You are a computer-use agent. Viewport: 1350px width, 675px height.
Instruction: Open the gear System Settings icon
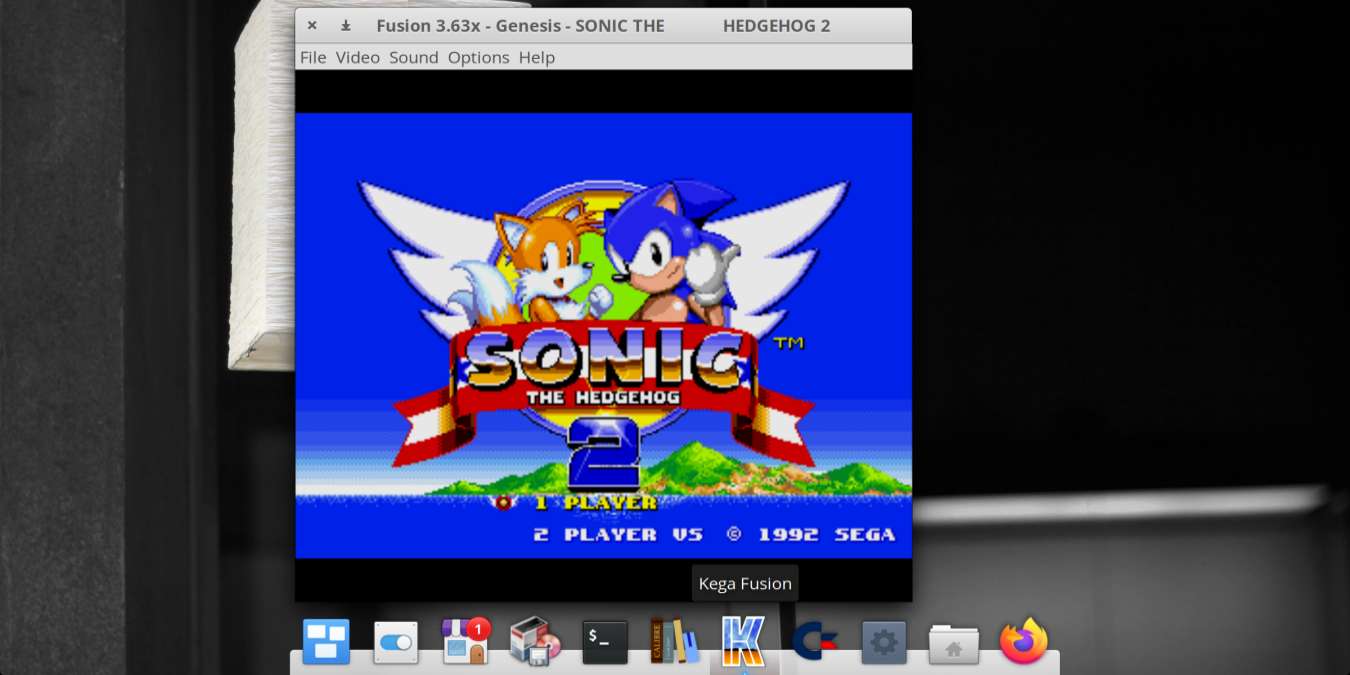click(x=884, y=642)
